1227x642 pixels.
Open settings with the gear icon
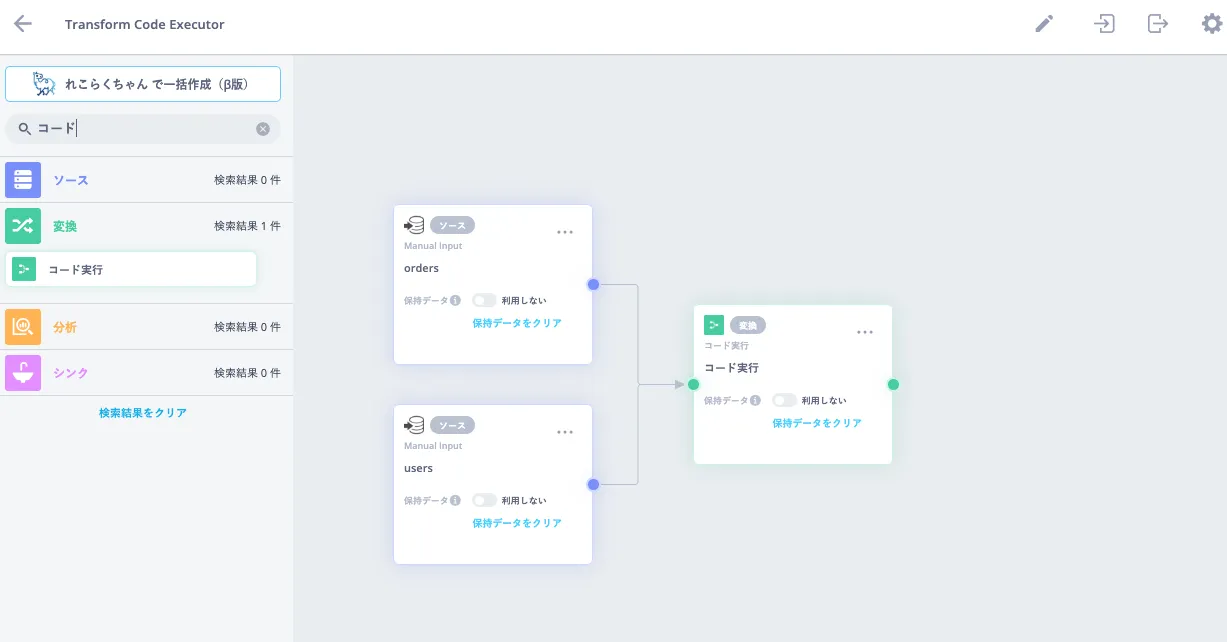point(1211,23)
